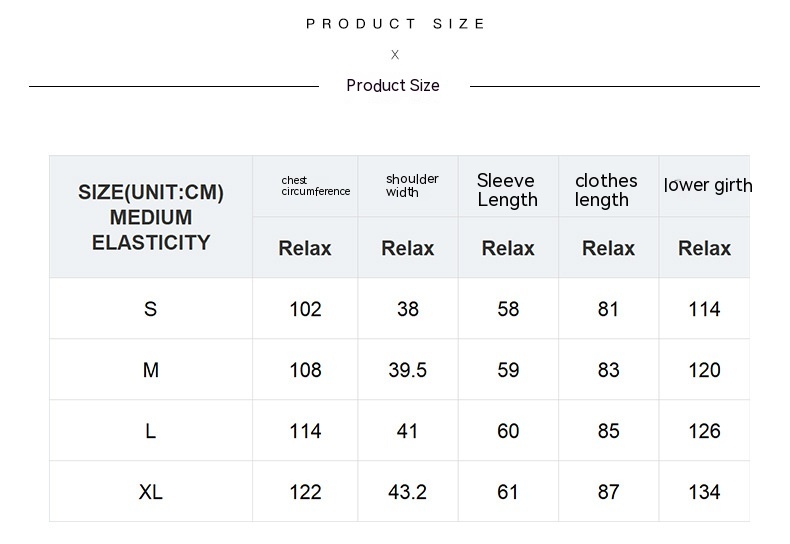790x544 pixels.
Task: Click the clothes length column header
Action: [x=606, y=190]
